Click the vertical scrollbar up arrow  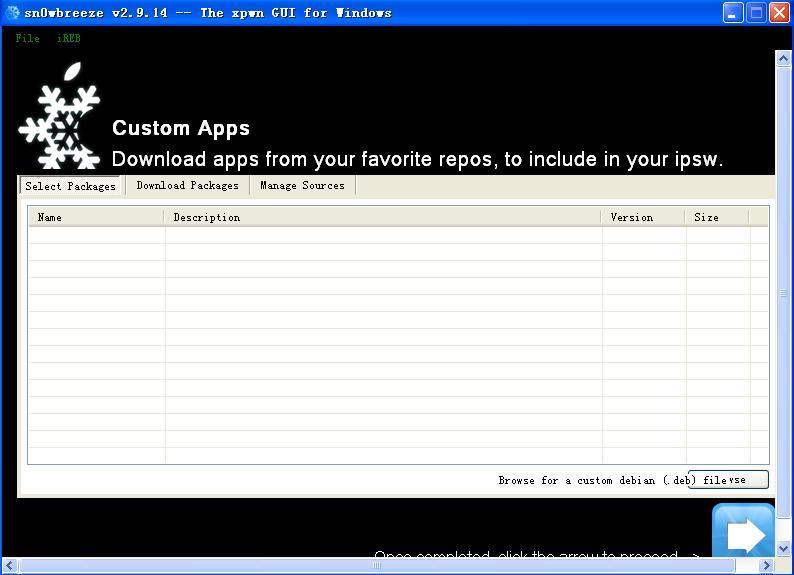tap(783, 59)
